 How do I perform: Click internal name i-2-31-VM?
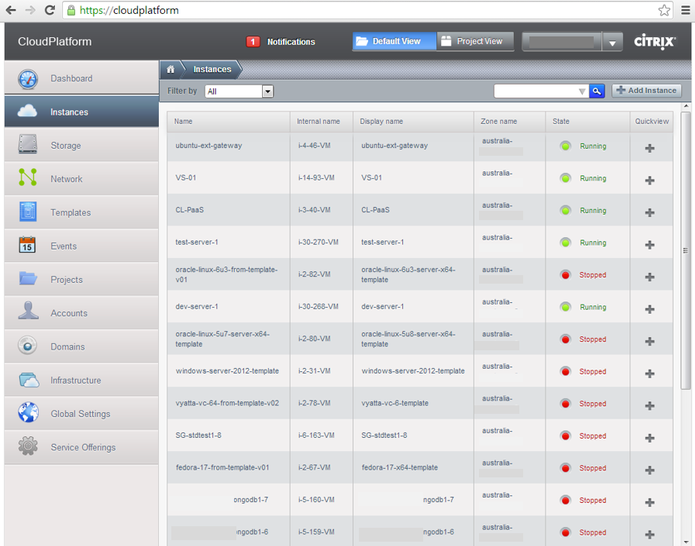click(x=314, y=371)
